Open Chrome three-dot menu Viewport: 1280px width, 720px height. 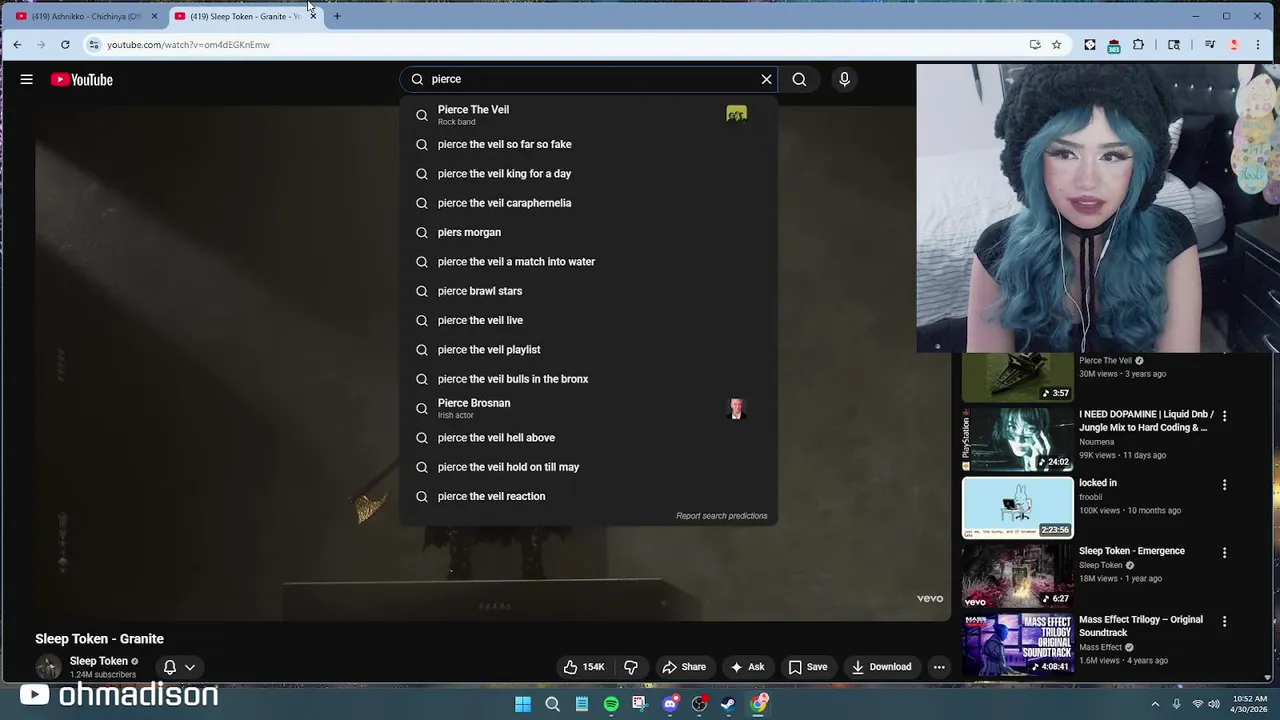pyautogui.click(x=1258, y=44)
